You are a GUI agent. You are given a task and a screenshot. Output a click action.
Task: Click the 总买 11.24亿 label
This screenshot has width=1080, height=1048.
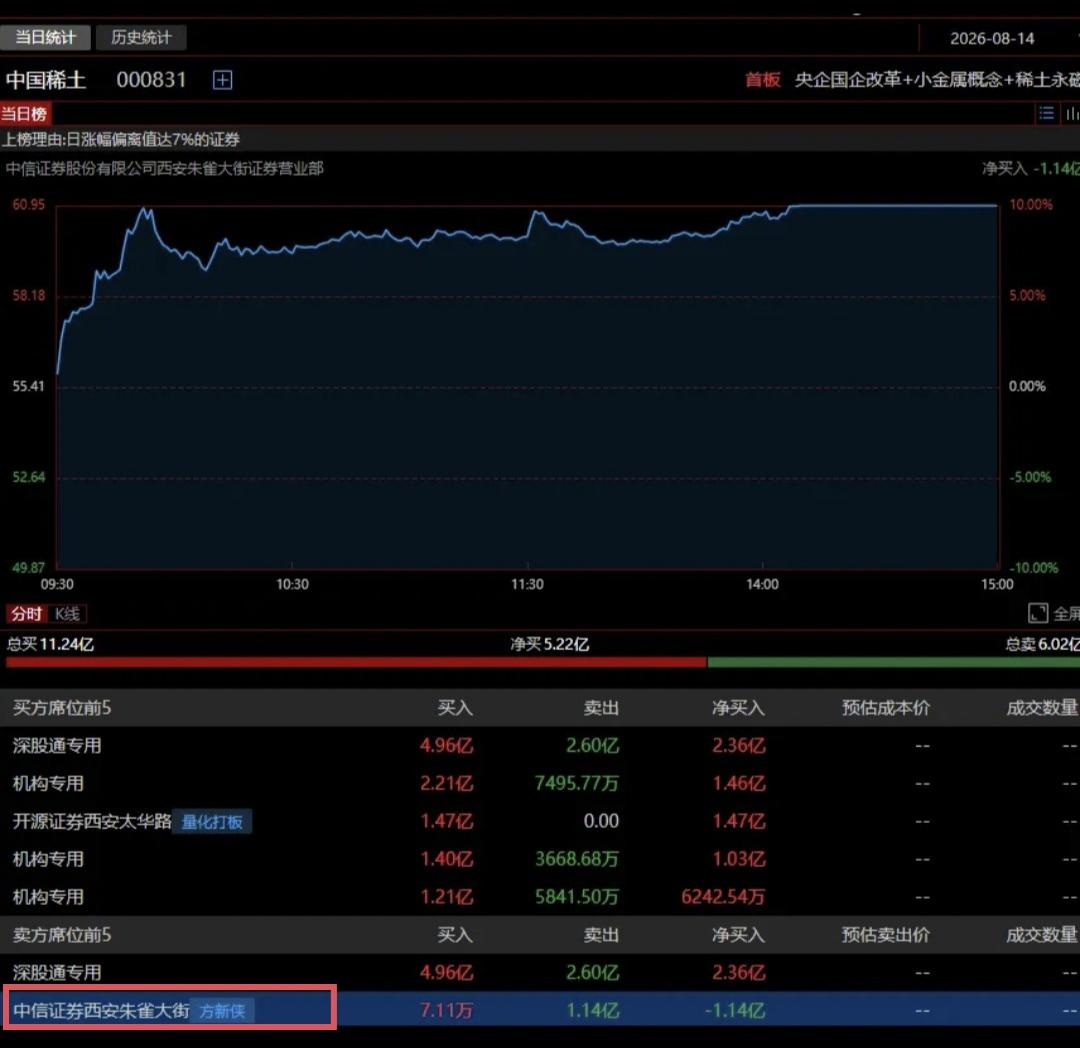[50, 644]
